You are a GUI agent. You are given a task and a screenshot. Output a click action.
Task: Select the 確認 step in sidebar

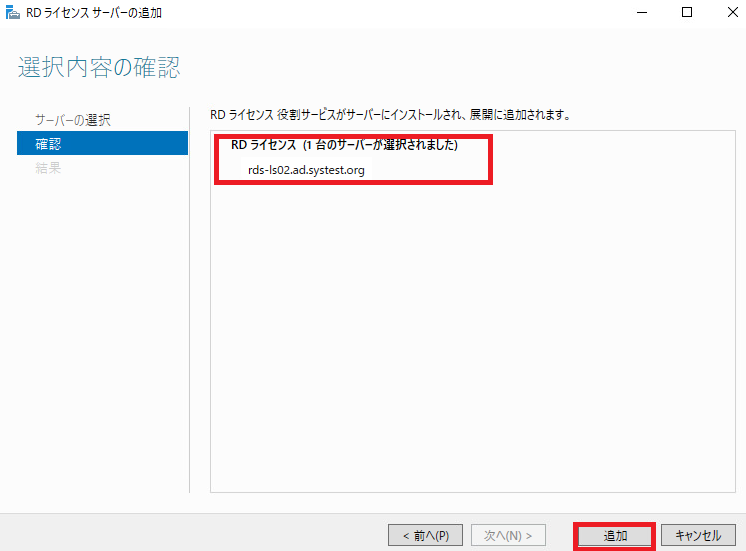pos(102,143)
